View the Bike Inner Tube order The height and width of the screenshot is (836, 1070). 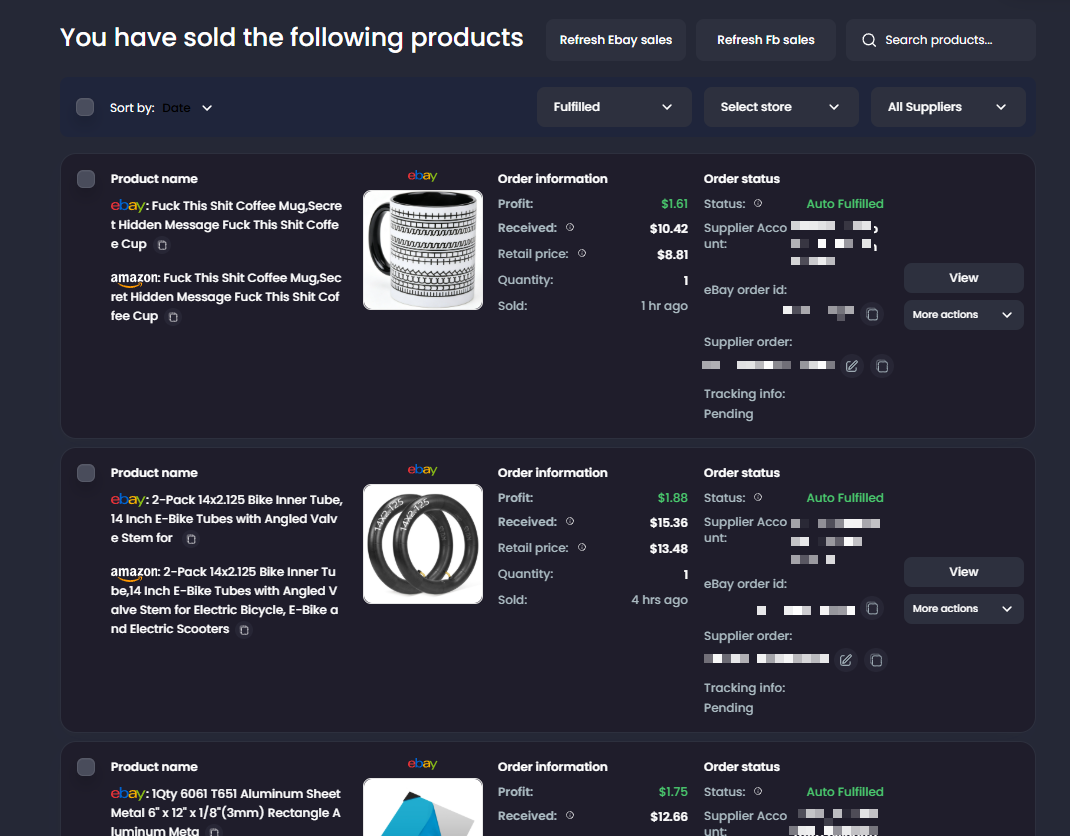[964, 572]
